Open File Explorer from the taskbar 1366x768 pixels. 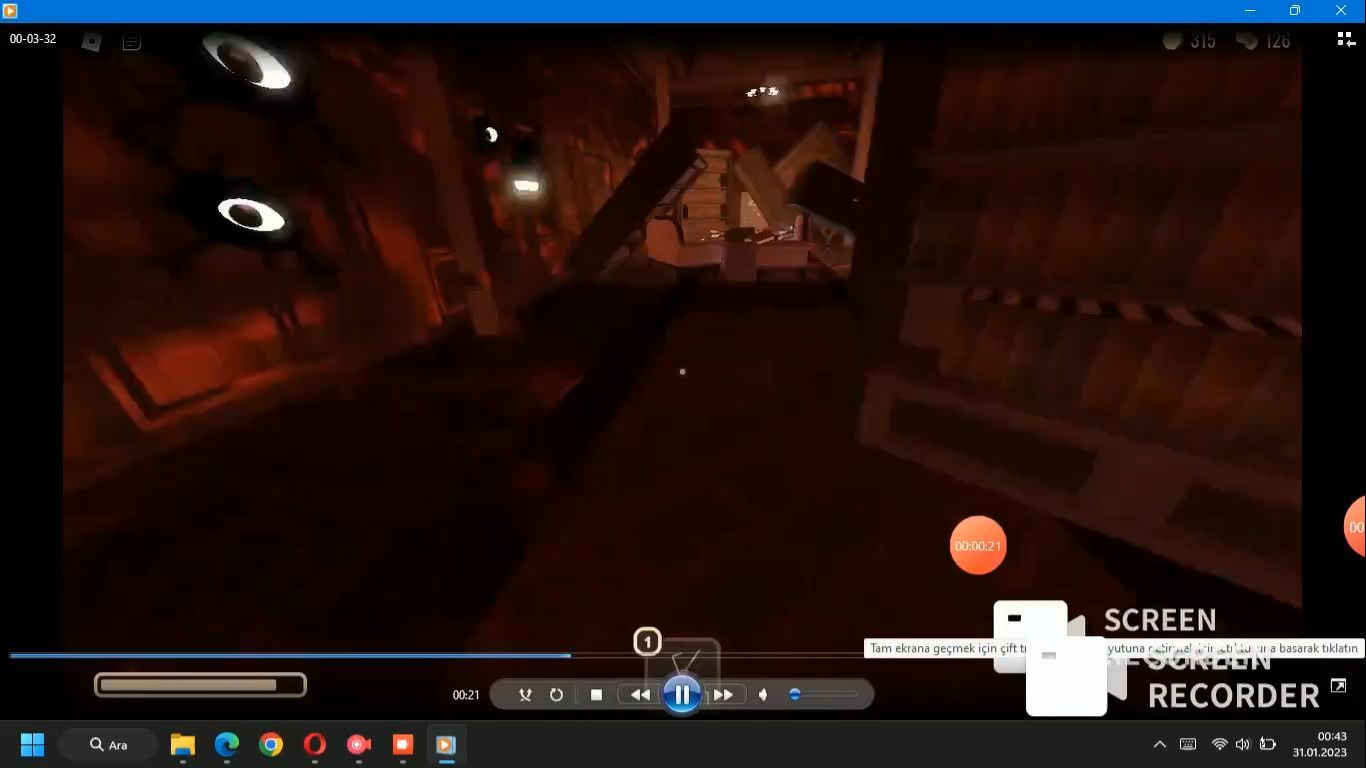point(182,745)
